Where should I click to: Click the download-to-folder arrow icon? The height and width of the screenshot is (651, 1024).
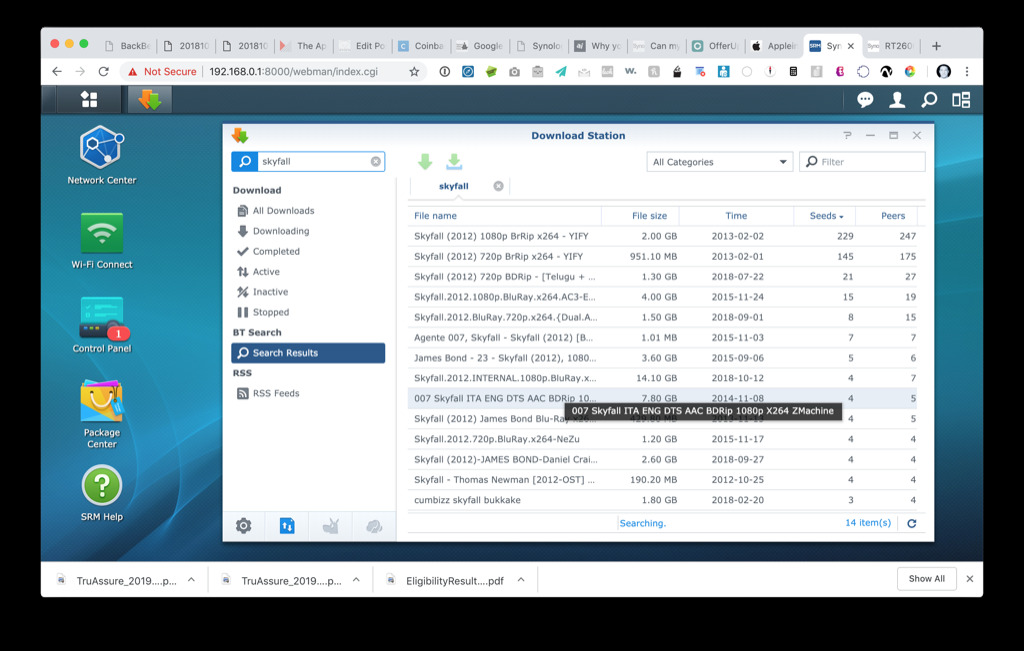point(454,161)
